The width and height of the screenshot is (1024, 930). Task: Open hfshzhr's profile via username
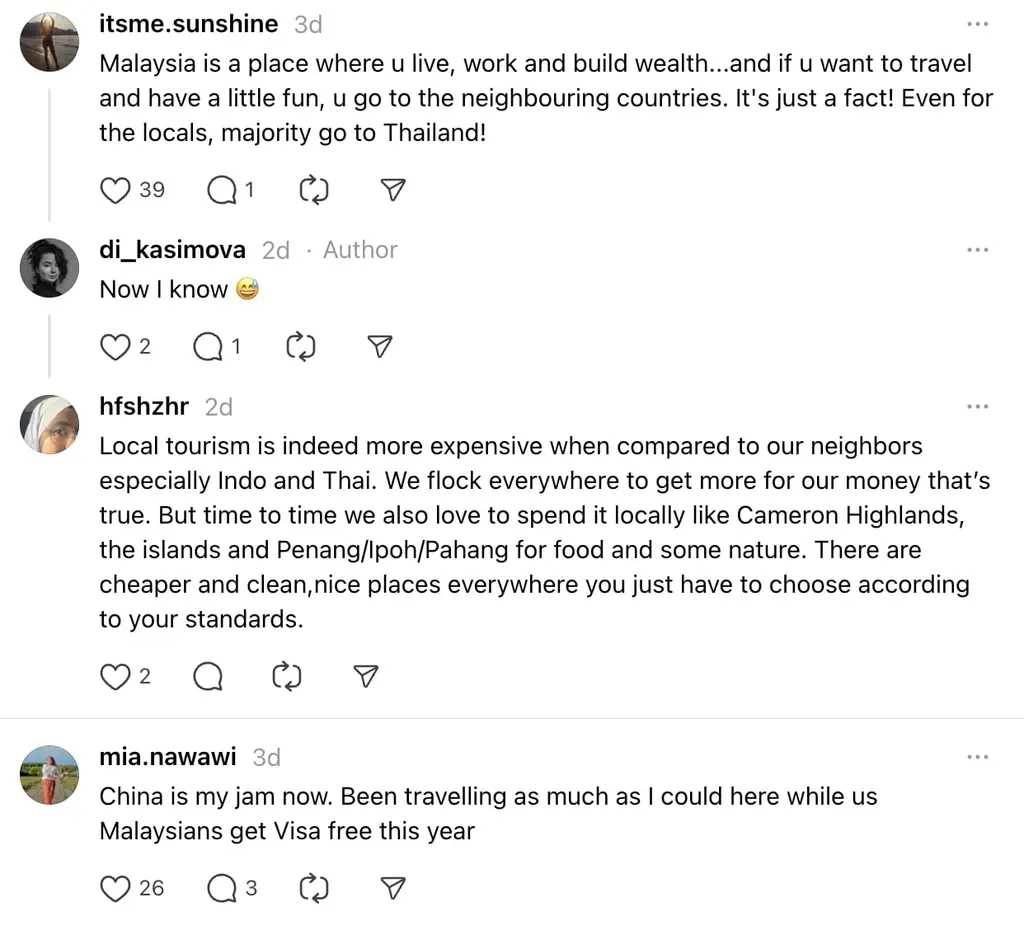144,407
